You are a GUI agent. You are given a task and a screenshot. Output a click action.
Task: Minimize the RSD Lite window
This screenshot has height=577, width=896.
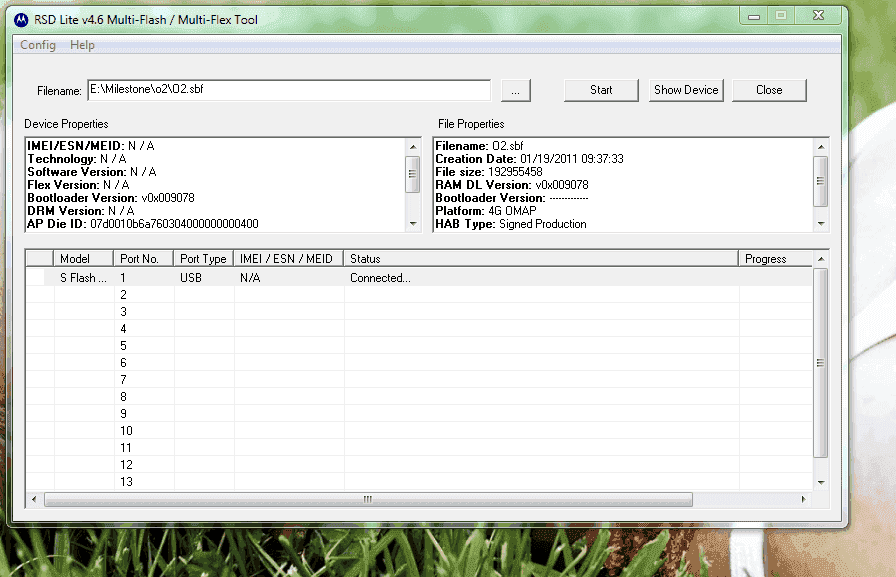[x=754, y=17]
